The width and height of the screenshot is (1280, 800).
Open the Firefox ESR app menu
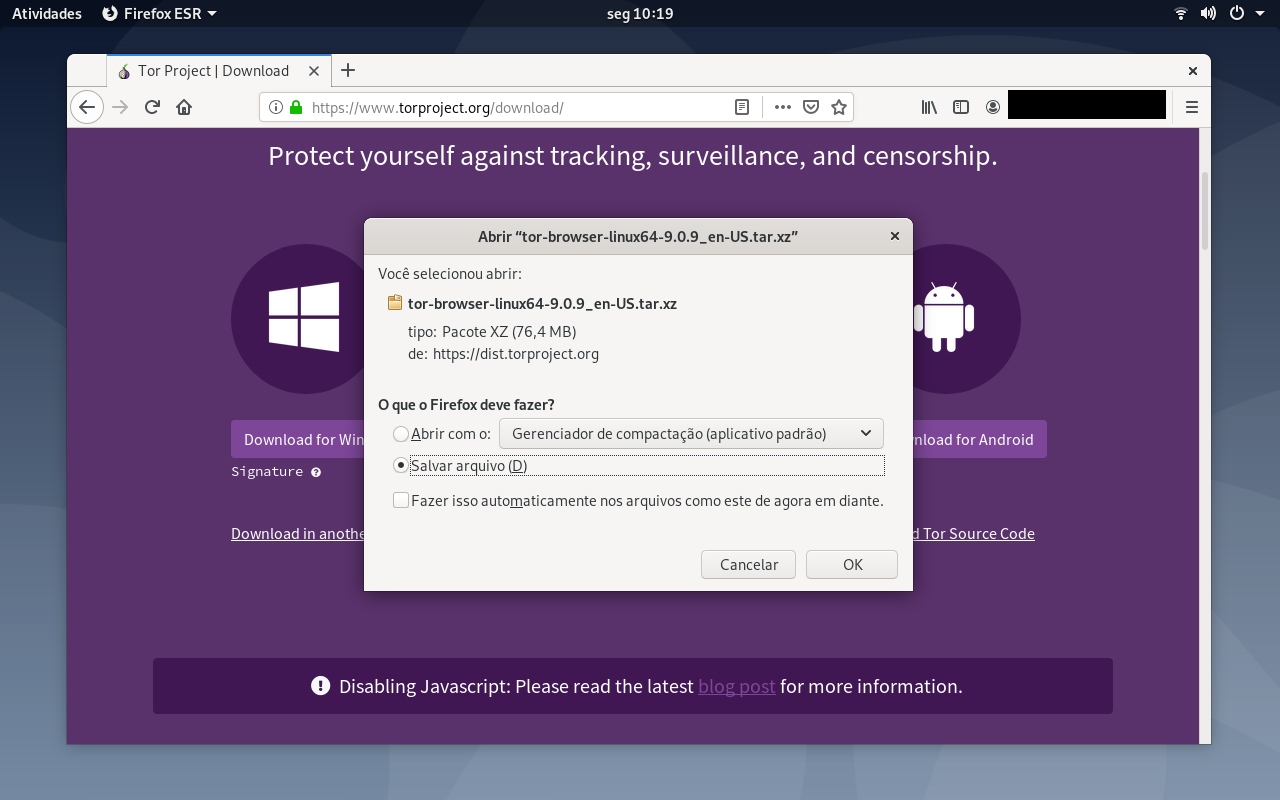point(160,14)
